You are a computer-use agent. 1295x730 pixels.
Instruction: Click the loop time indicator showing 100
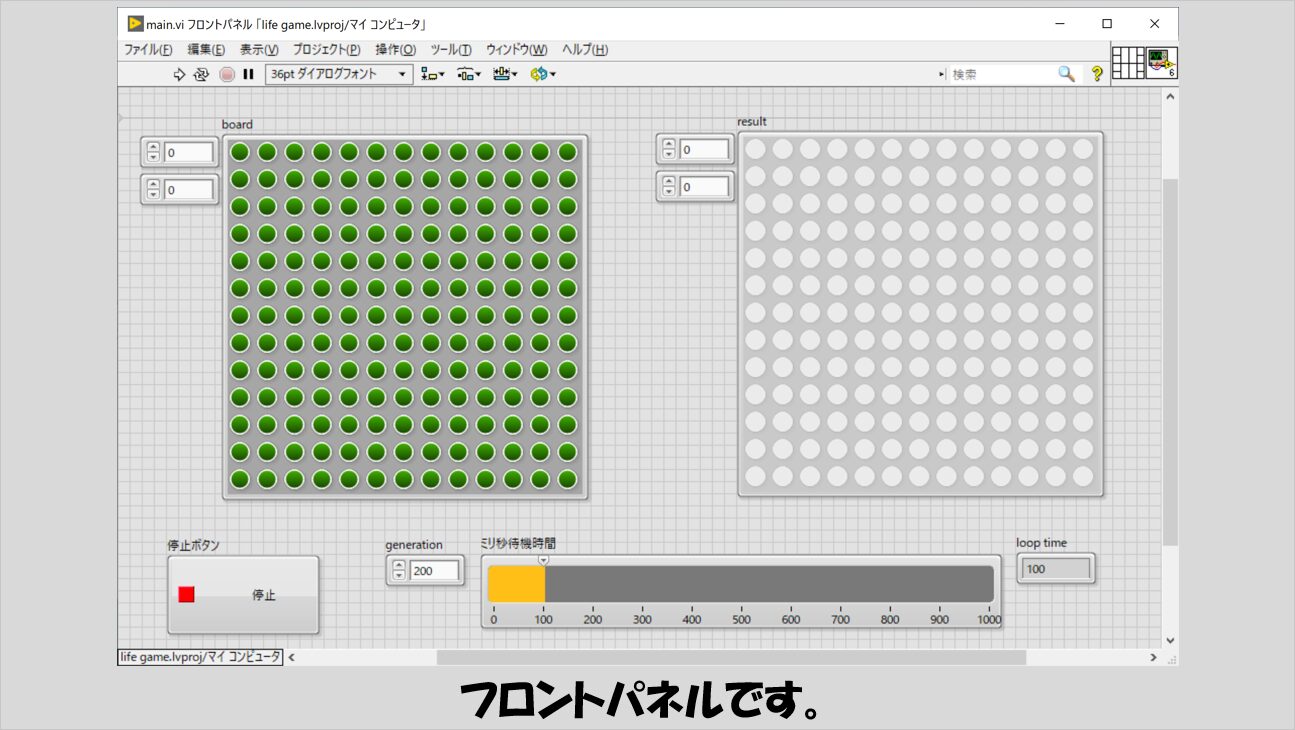[1056, 569]
